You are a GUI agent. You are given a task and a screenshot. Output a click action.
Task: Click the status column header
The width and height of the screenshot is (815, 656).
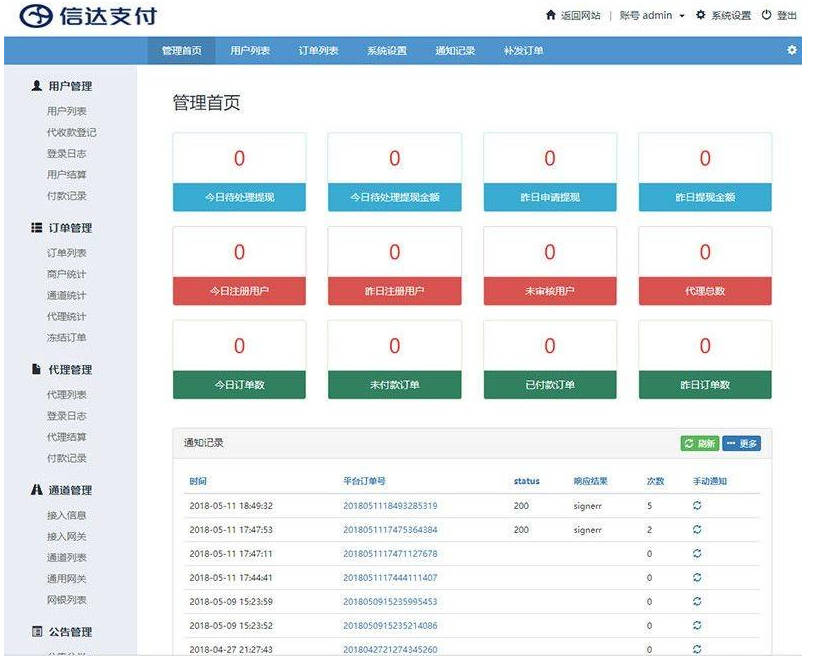(527, 481)
